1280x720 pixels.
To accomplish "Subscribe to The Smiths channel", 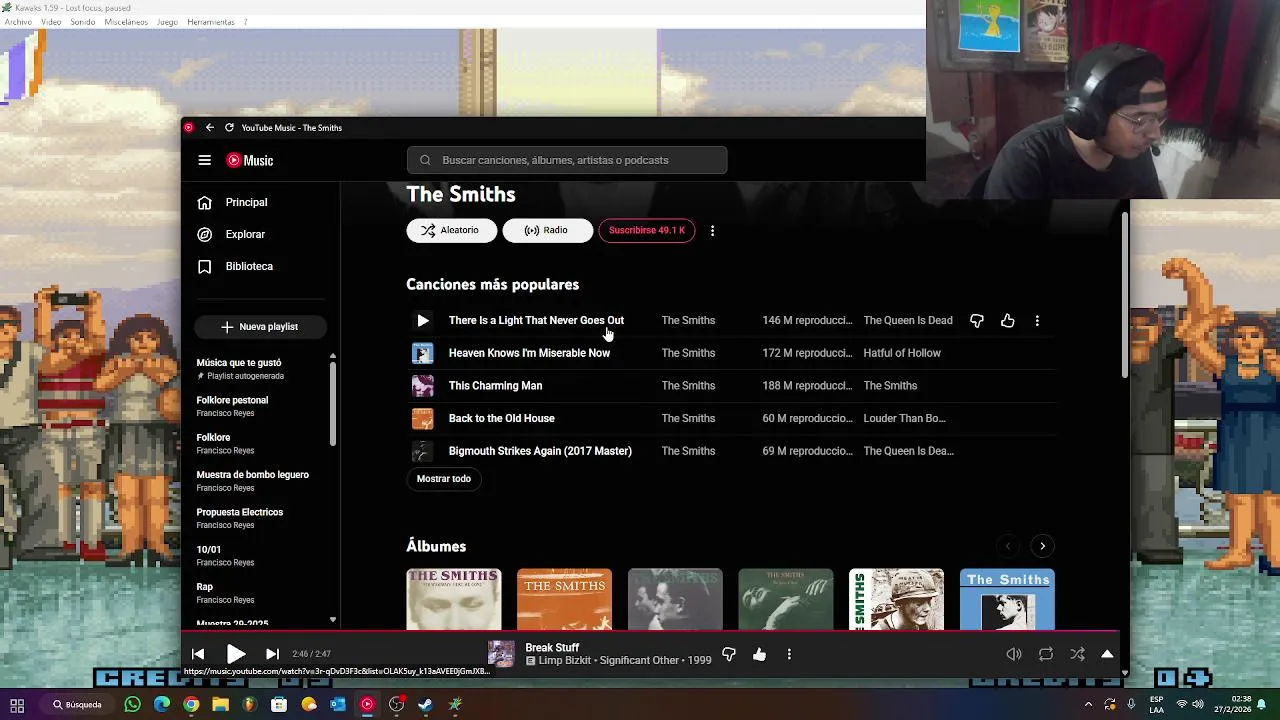I will [x=647, y=230].
